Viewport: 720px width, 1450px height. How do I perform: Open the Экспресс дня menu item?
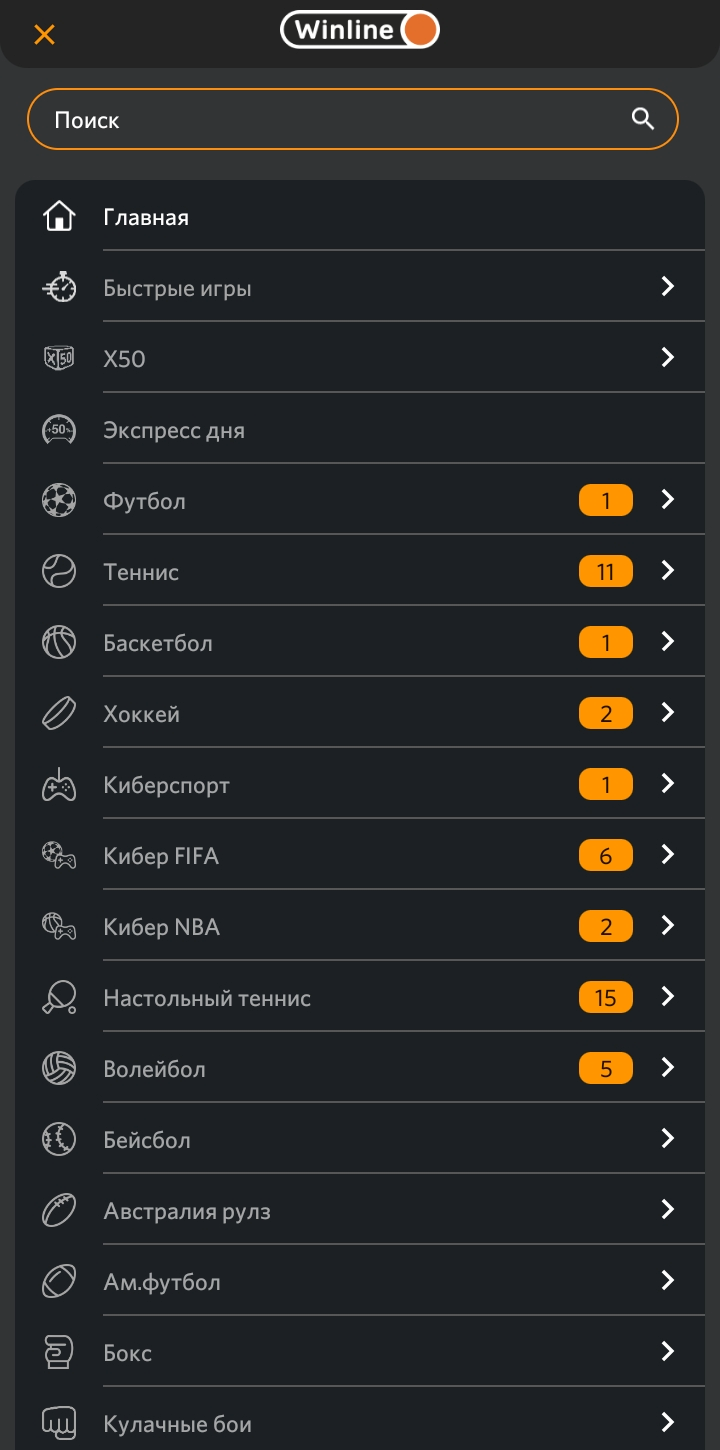click(174, 431)
